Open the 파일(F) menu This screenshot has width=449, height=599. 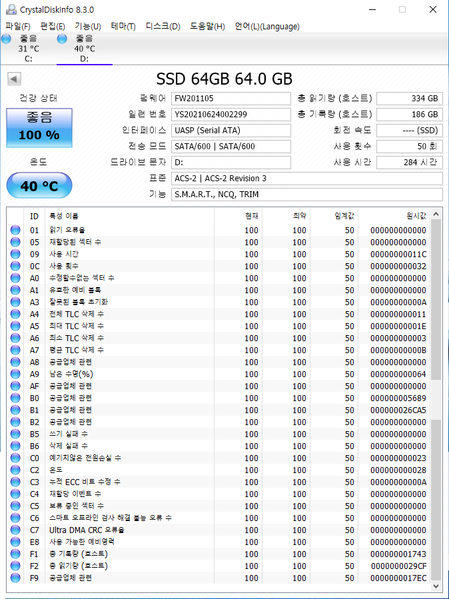[x=18, y=26]
